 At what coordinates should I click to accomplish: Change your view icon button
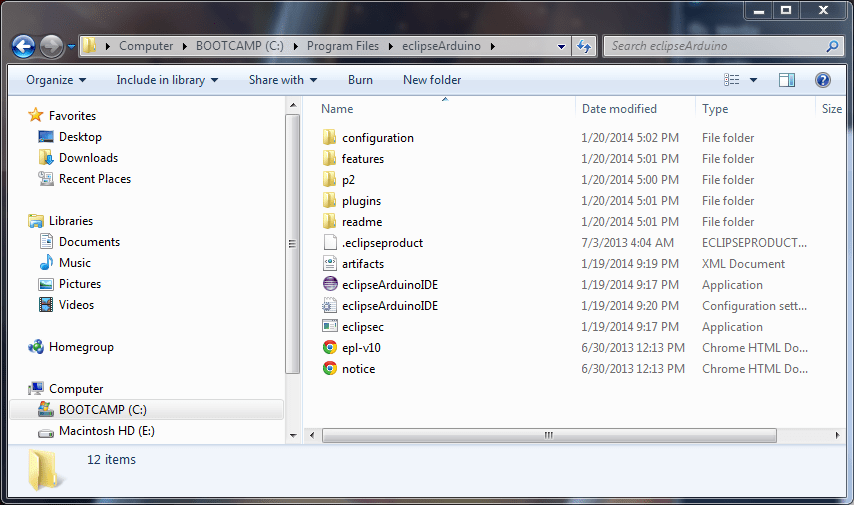pyautogui.click(x=731, y=80)
